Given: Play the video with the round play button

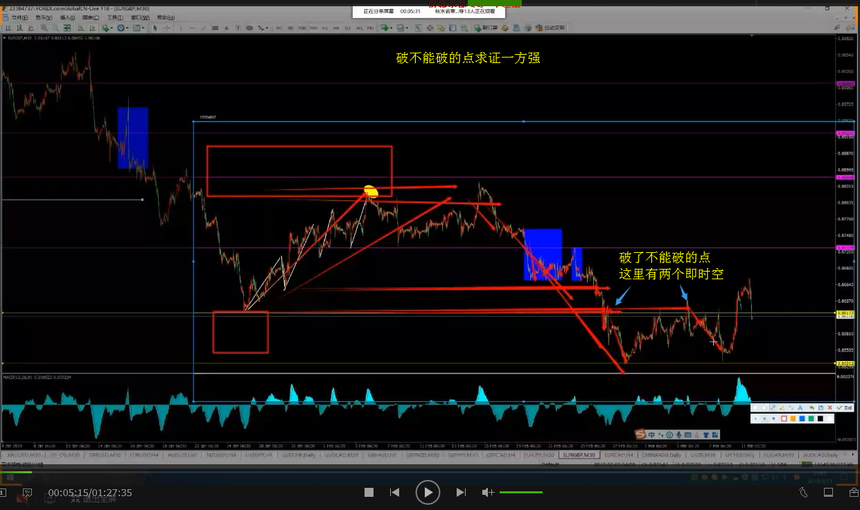Looking at the screenshot, I should (428, 492).
